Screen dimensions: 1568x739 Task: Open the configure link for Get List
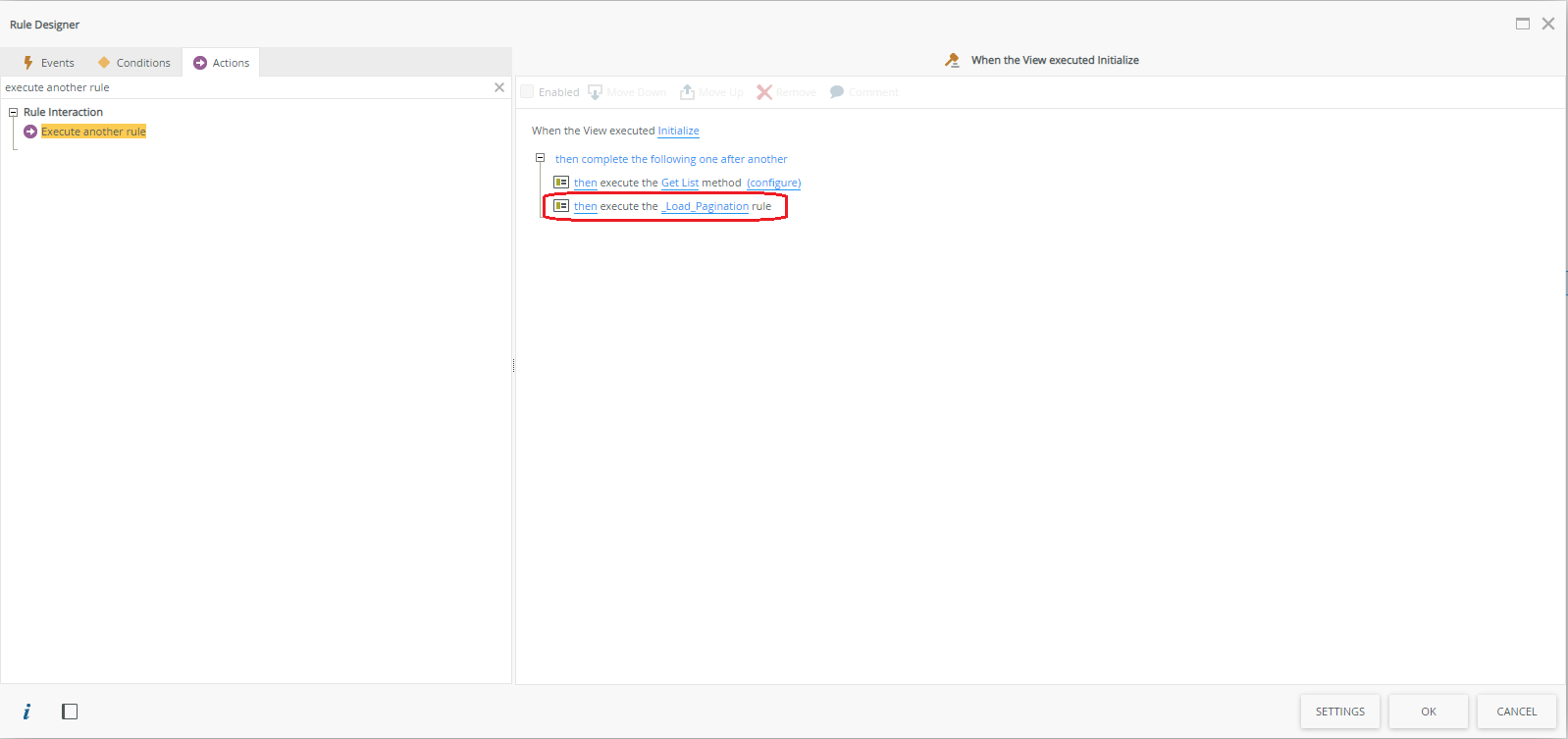tap(773, 184)
